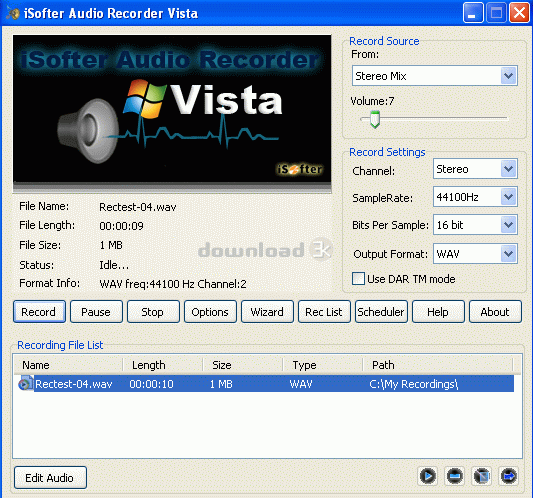Click the blue bar icon beside play
Image resolution: width=533 pixels, height=498 pixels.
tap(454, 476)
